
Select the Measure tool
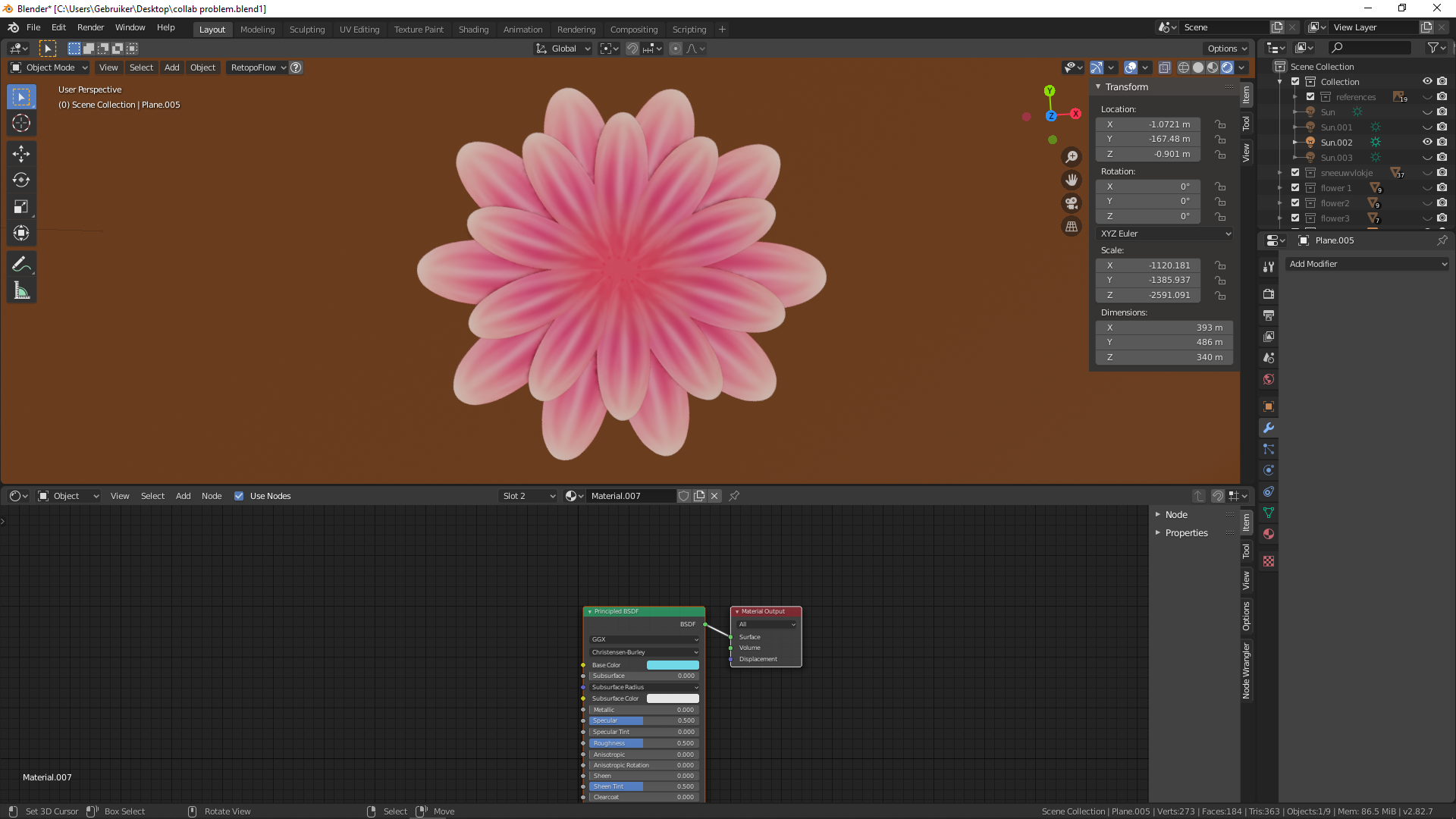21,291
